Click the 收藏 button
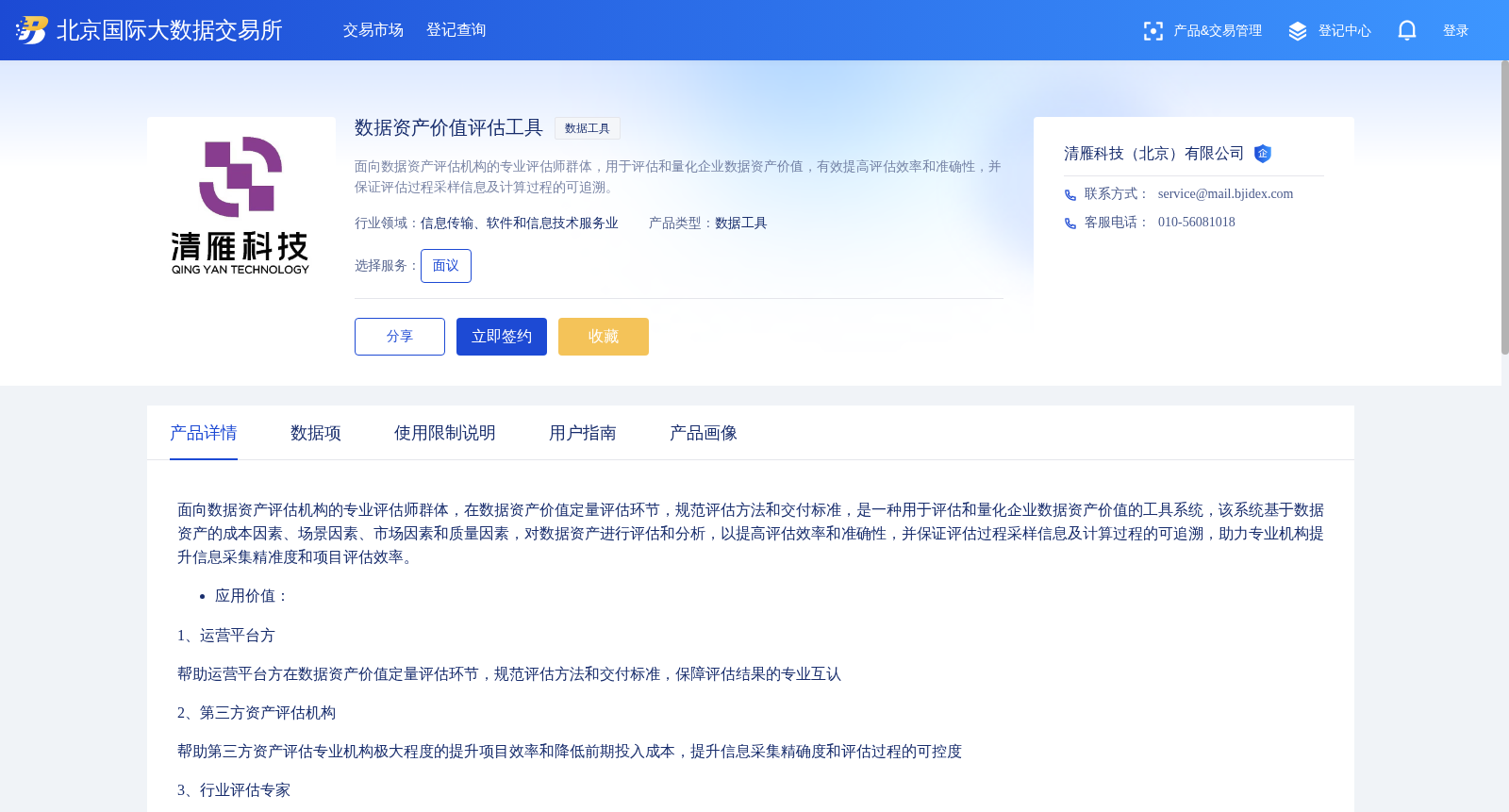The width and height of the screenshot is (1509, 812). [x=604, y=337]
